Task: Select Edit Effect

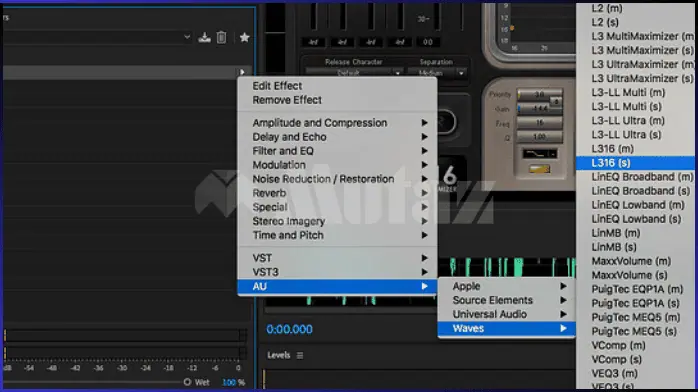Action: coord(337,86)
